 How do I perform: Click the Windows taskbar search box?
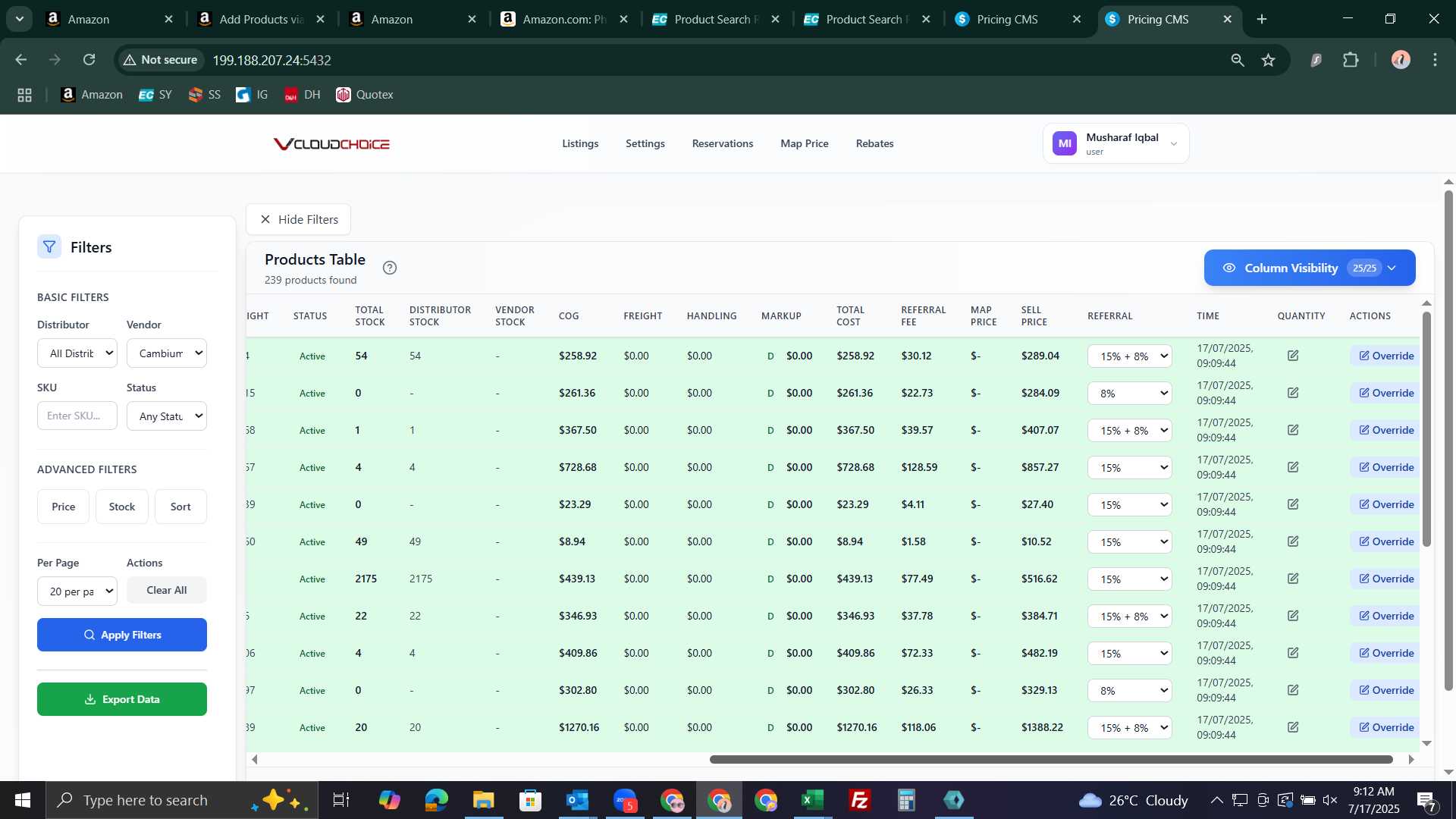pos(182,800)
